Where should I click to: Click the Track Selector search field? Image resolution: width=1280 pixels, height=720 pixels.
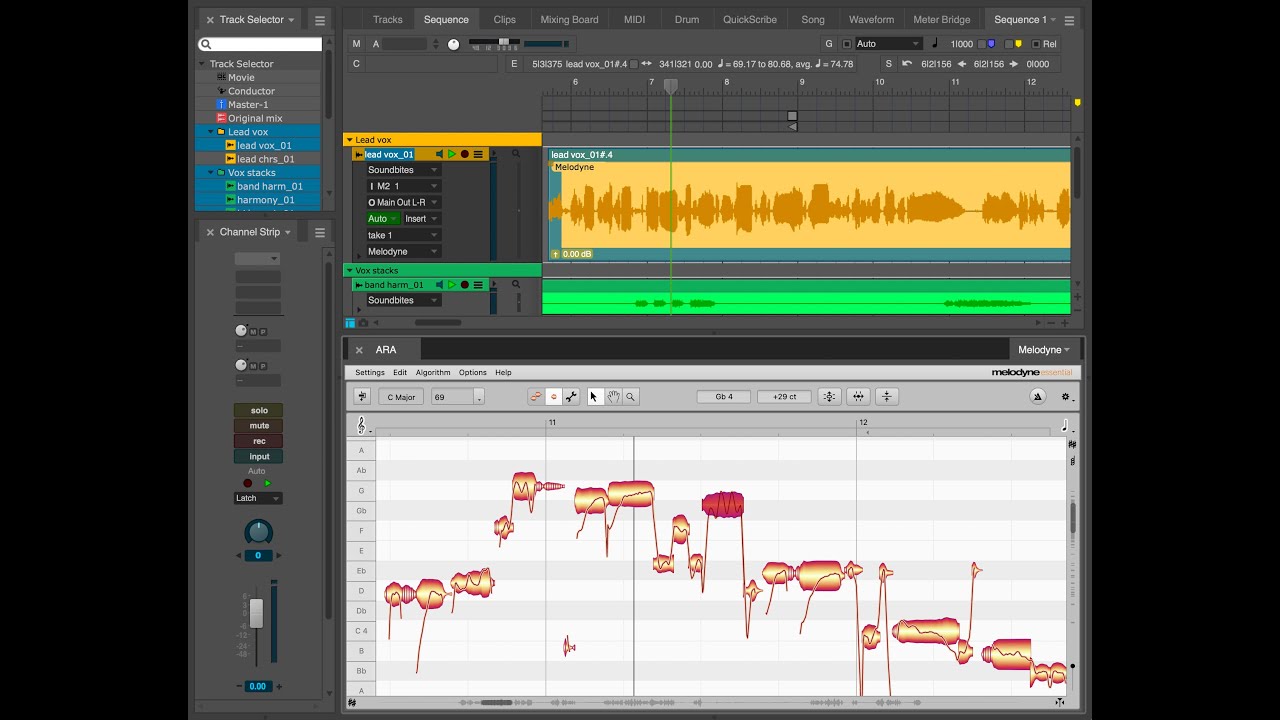[x=260, y=44]
